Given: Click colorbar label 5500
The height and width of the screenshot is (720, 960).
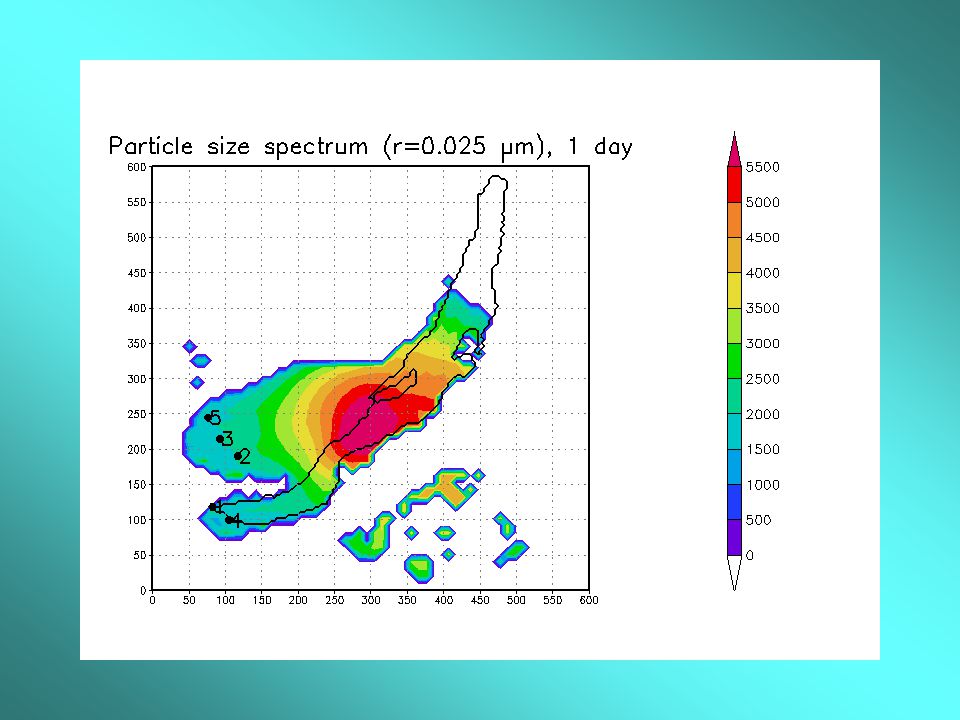Looking at the screenshot, I should click(762, 167).
